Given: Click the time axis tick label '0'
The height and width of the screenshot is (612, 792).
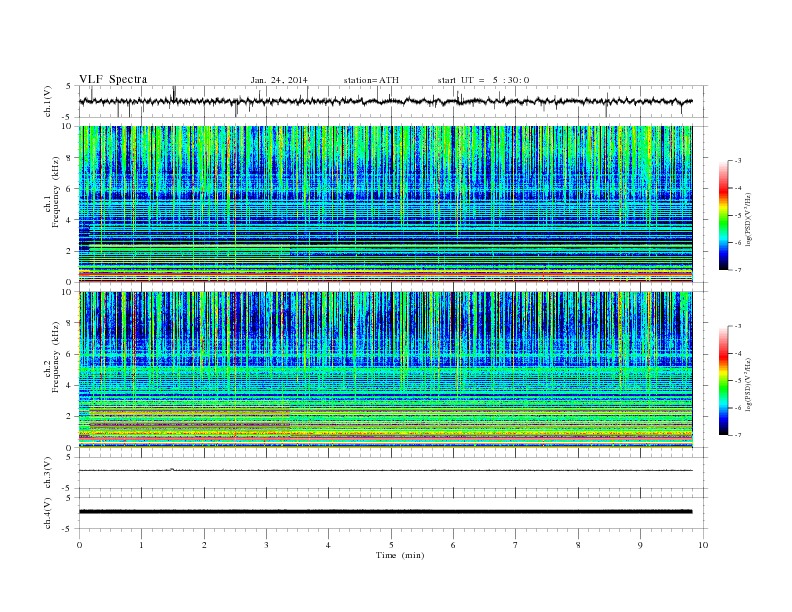Looking at the screenshot, I should [x=79, y=545].
